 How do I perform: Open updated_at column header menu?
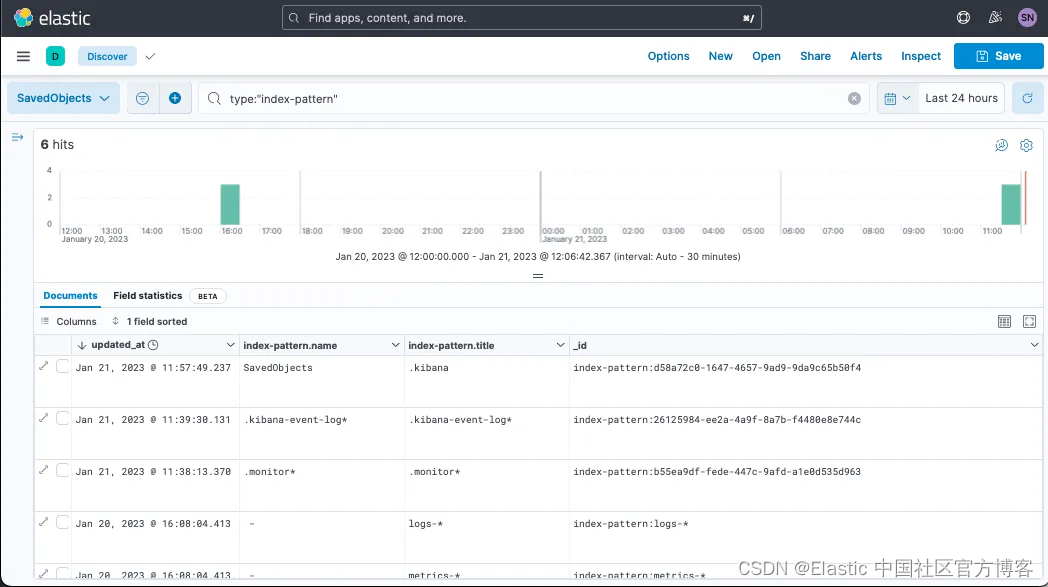click(230, 345)
